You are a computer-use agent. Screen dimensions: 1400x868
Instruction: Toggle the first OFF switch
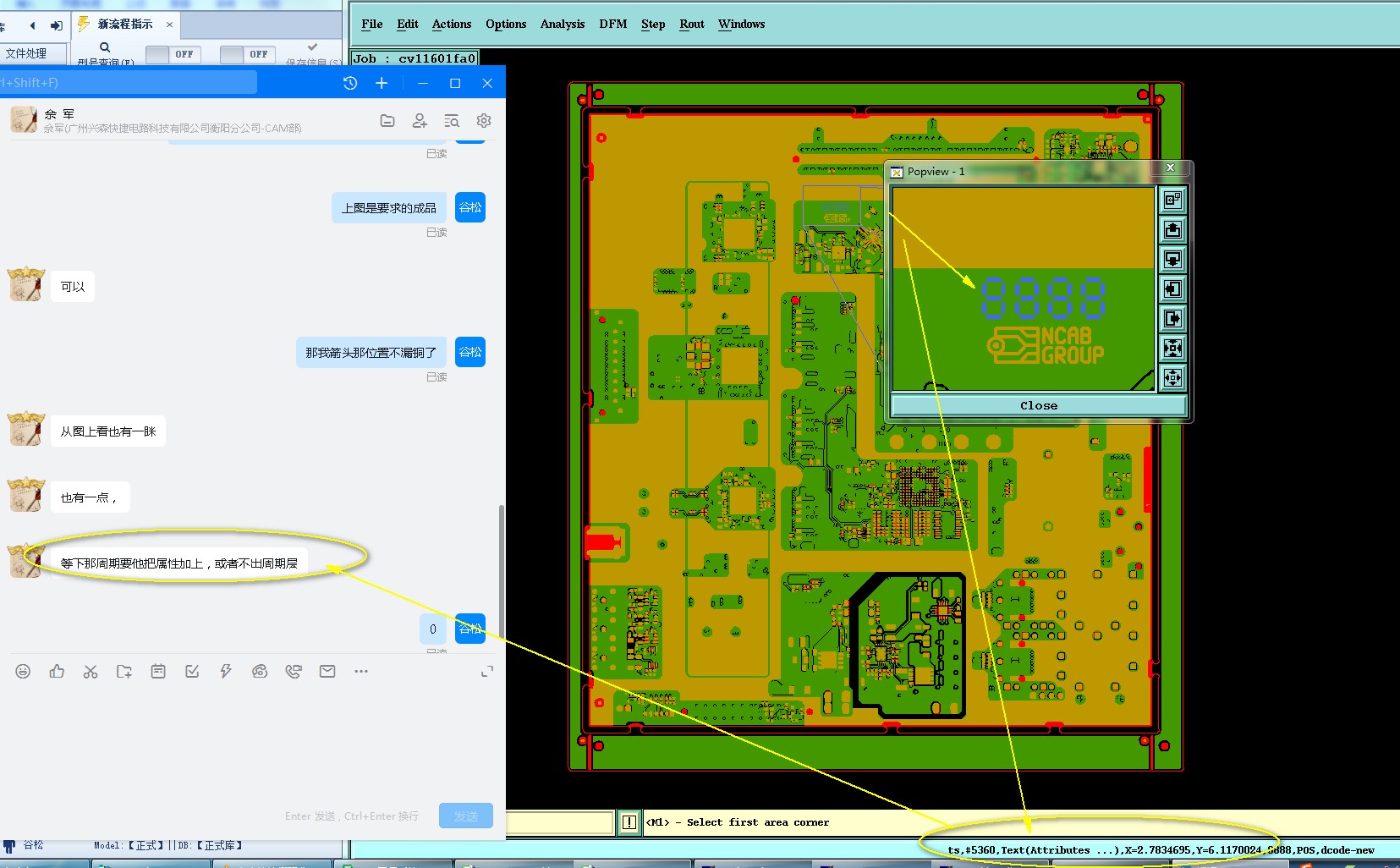pos(173,54)
